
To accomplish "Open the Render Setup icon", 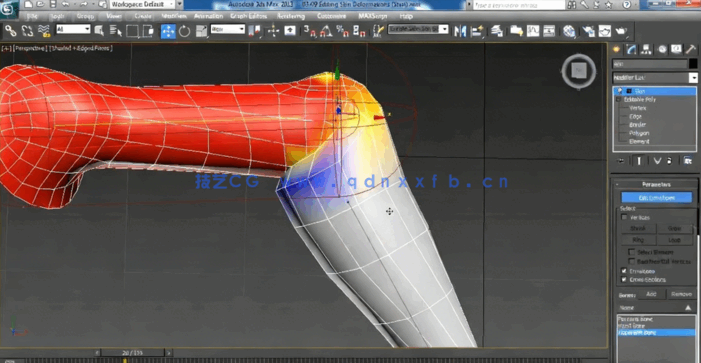I will pyautogui.click(x=589, y=30).
